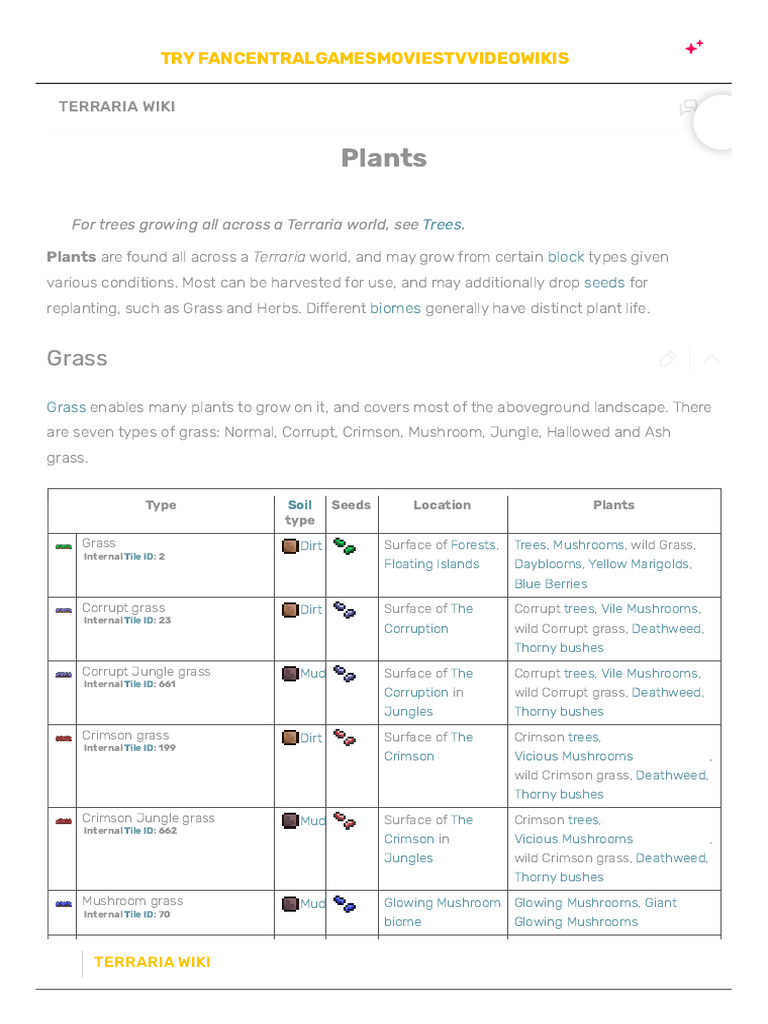Click the top Fandom navigation bar text

pos(365,58)
